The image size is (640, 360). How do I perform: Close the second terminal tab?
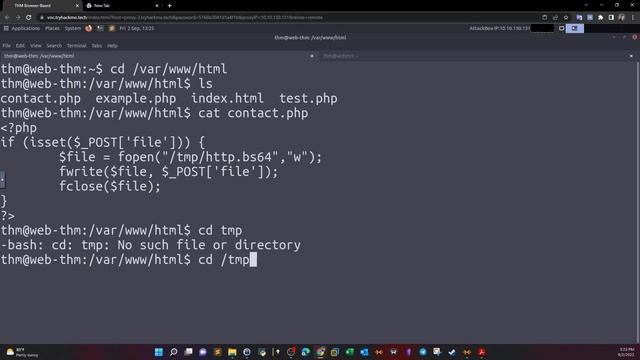point(631,56)
